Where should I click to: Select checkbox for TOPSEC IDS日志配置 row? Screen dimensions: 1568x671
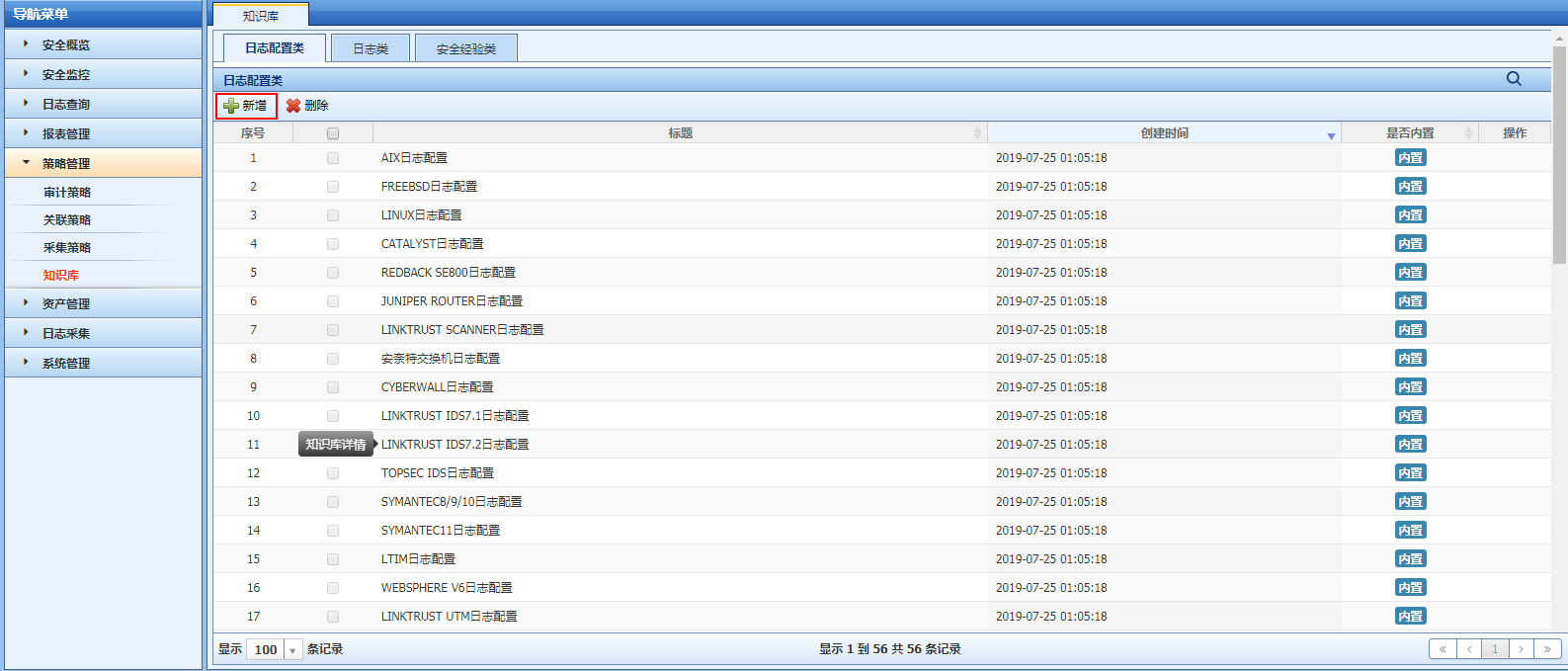pyautogui.click(x=333, y=473)
